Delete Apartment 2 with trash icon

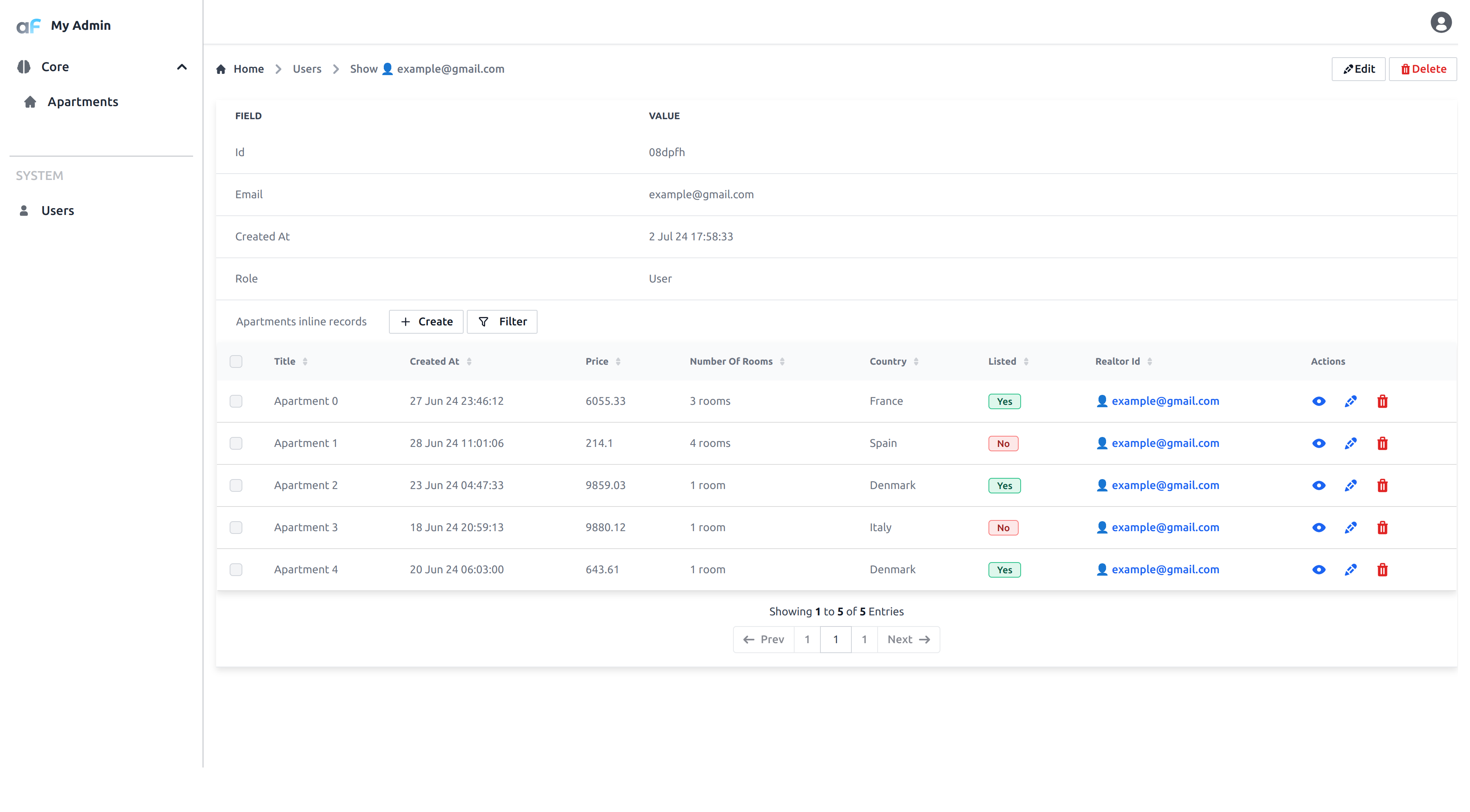1382,485
